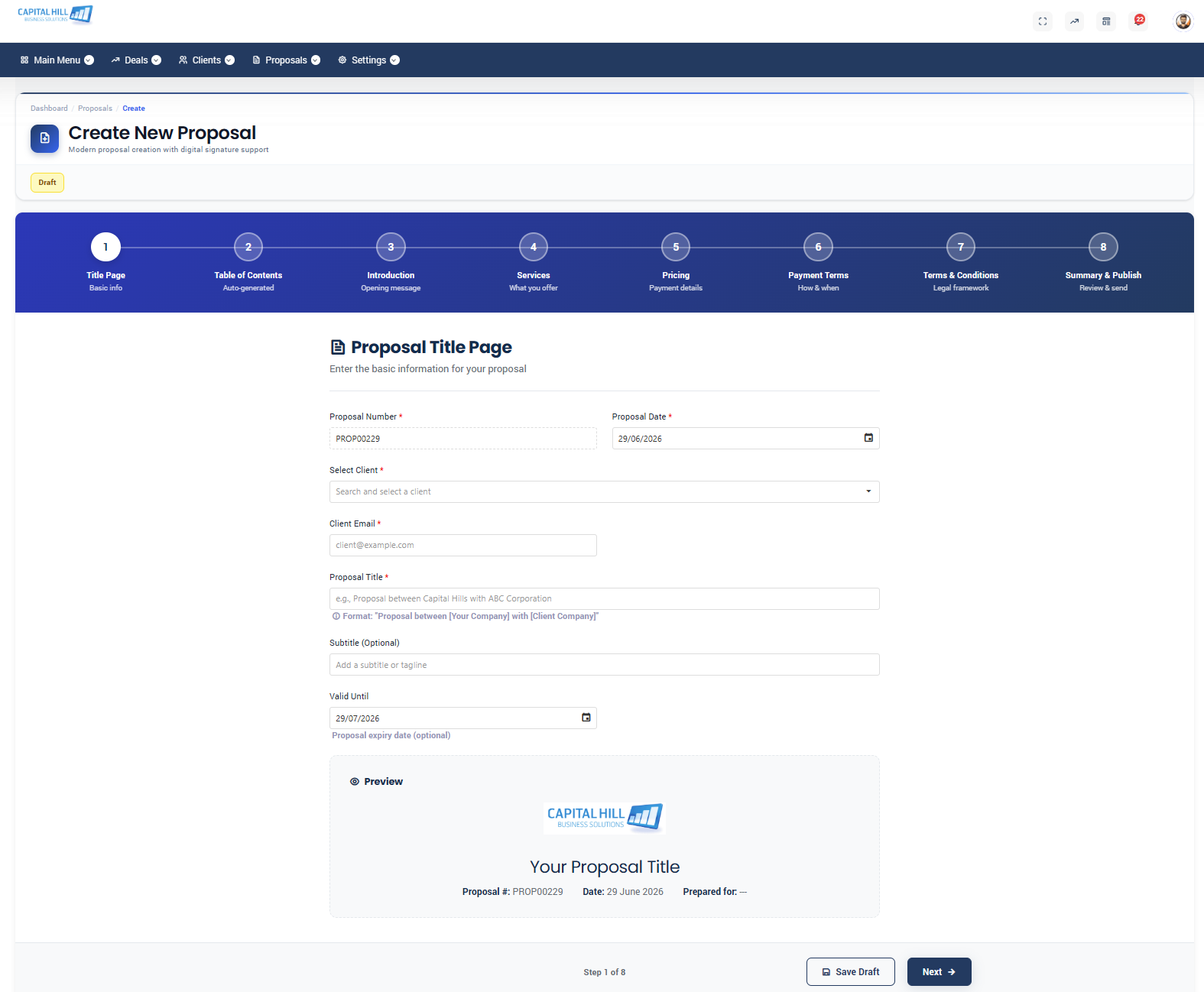Click the Draft status badge

coord(47,183)
